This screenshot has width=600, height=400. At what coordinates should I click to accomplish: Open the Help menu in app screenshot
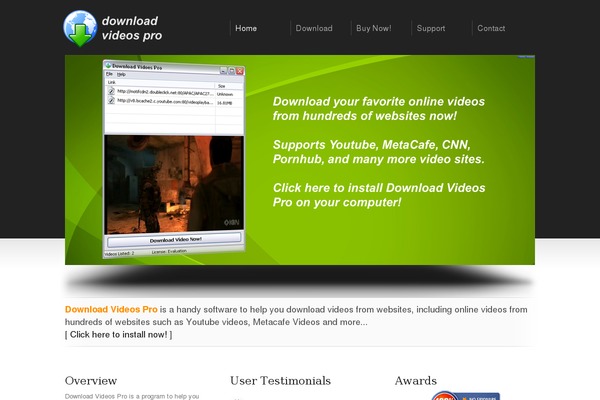coord(121,74)
